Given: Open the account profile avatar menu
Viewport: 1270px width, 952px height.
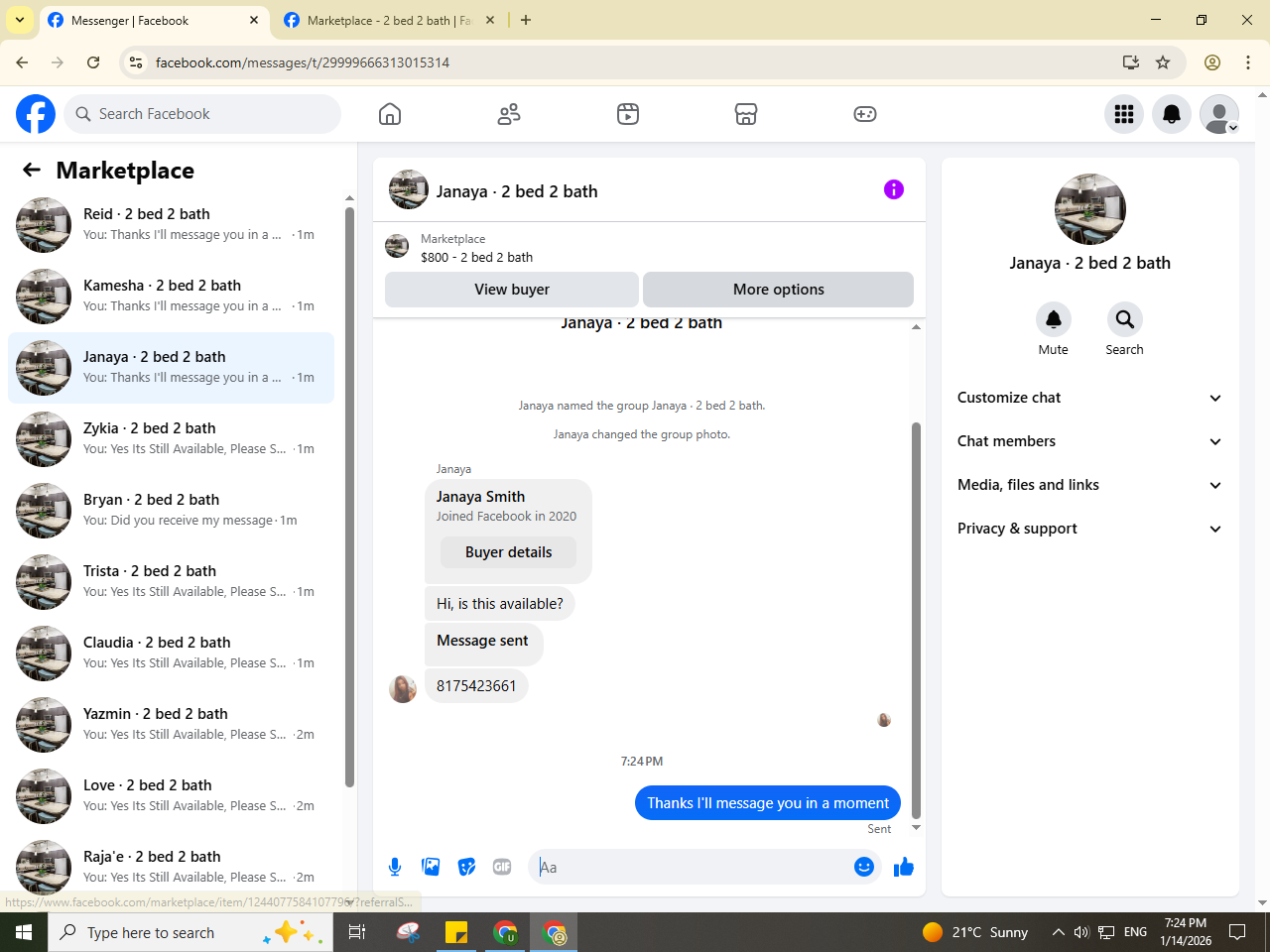Looking at the screenshot, I should (x=1219, y=114).
